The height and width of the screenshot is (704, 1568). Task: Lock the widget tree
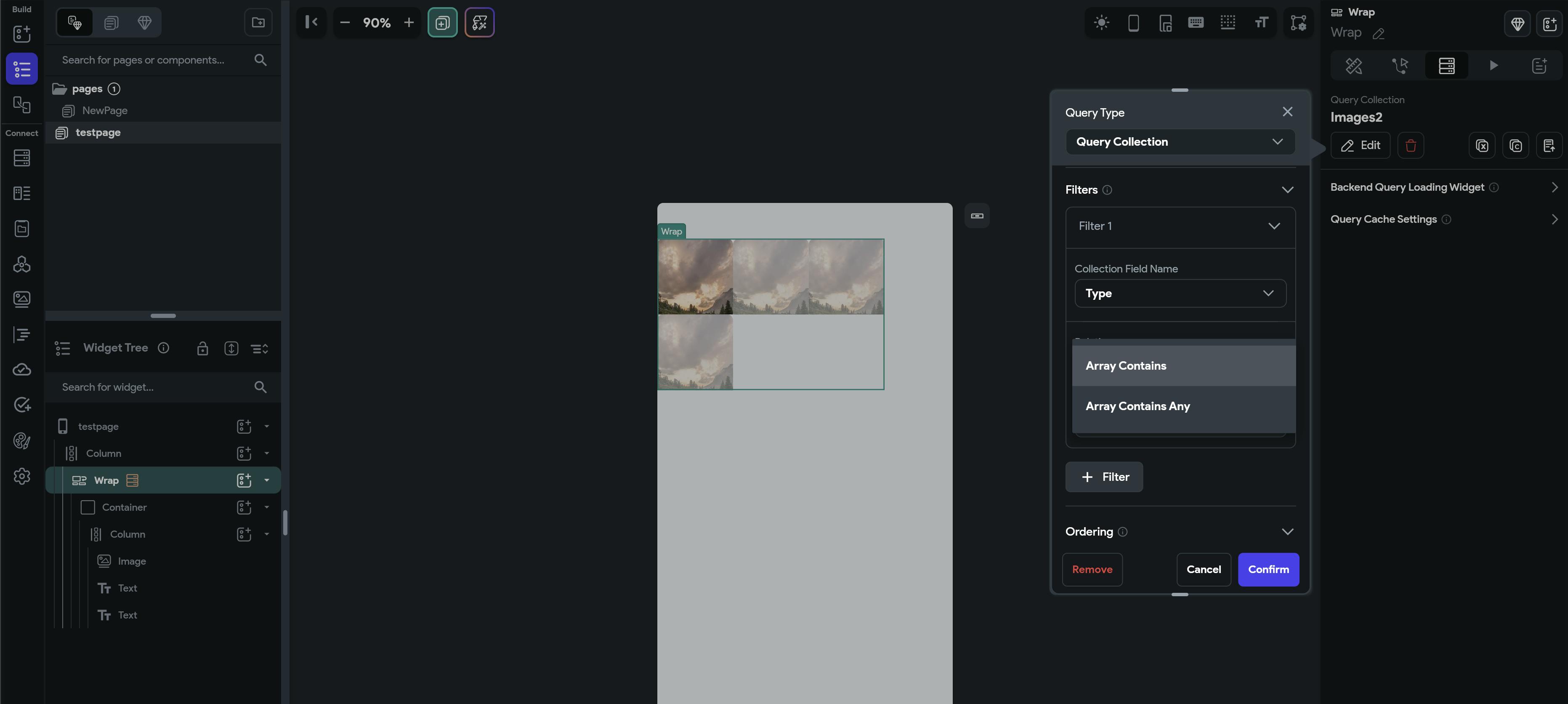point(203,348)
